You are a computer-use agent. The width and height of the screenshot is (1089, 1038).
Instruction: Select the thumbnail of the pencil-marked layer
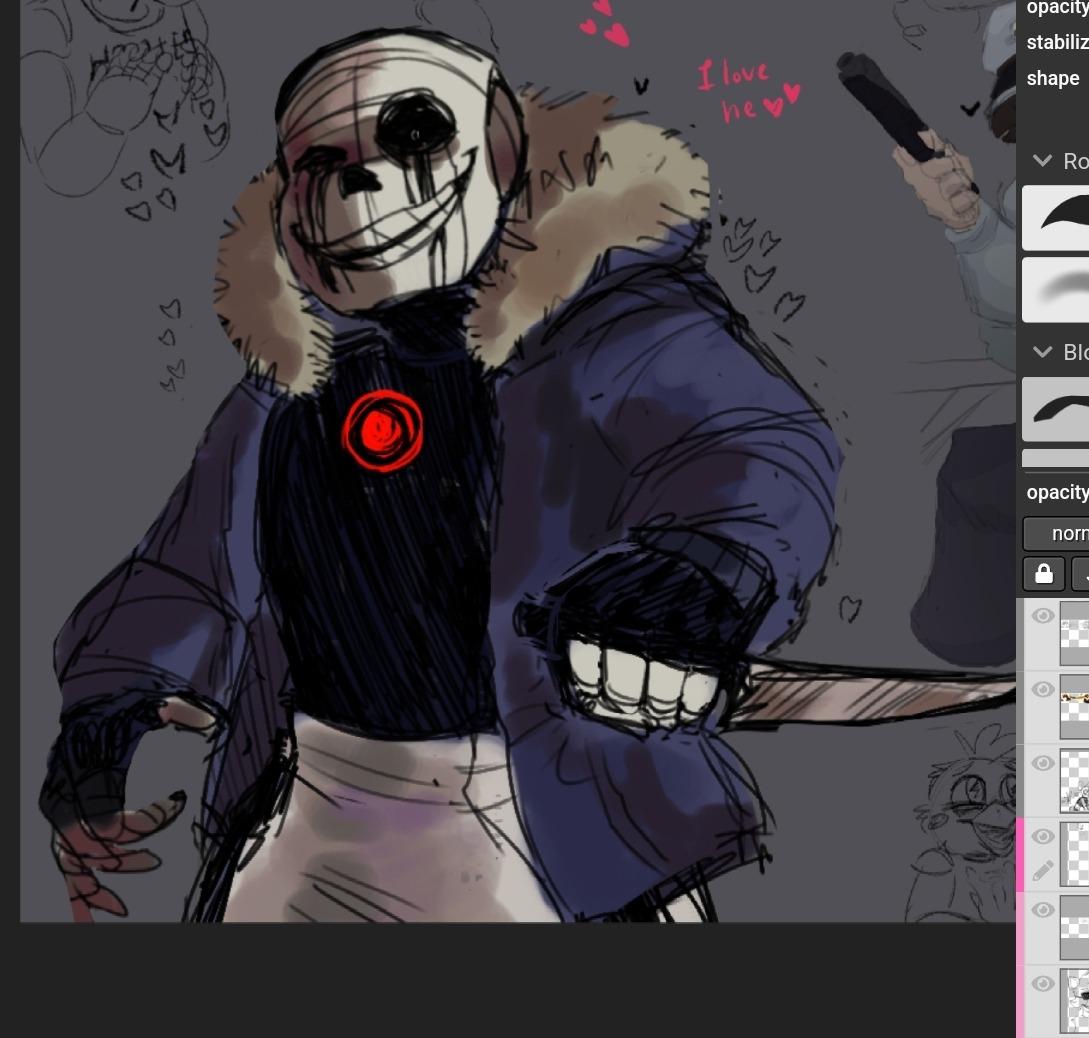point(1075,855)
